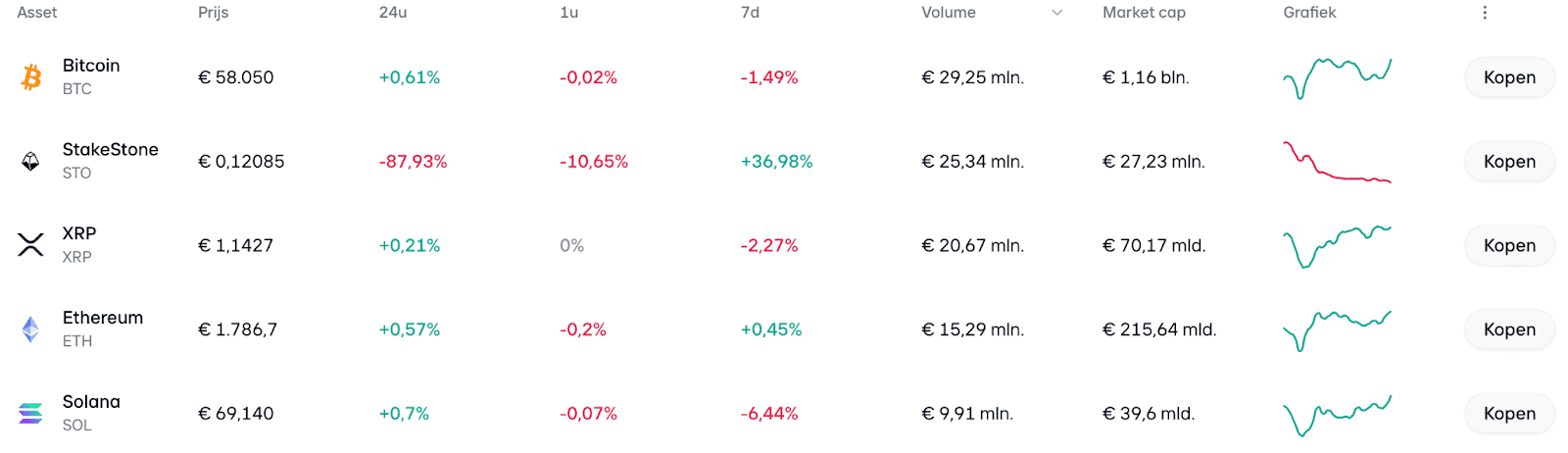
Task: Buy XRP using its Kopen button
Action: pyautogui.click(x=1509, y=245)
